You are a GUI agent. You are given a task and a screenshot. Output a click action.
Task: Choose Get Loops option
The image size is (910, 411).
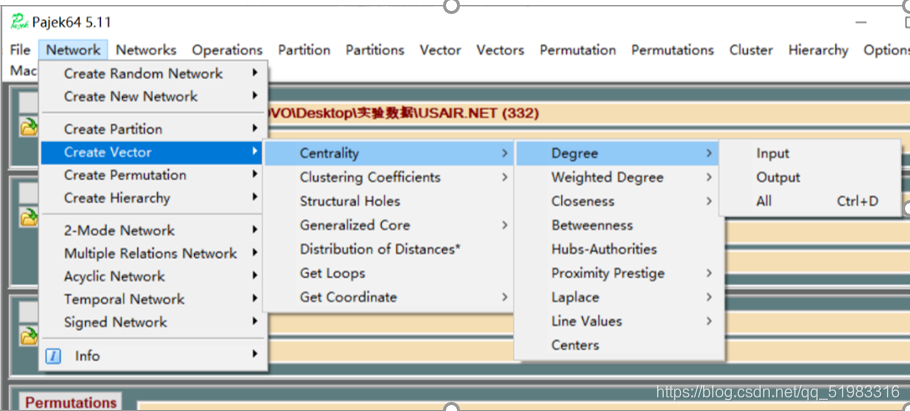[389, 273]
